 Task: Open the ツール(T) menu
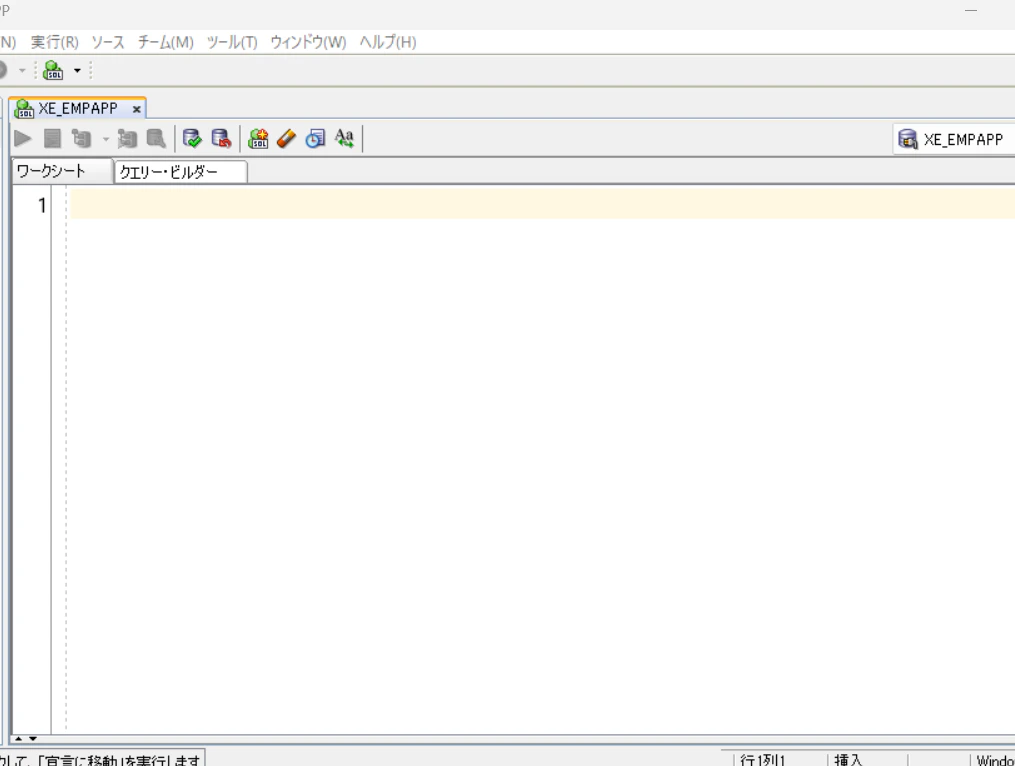point(232,42)
